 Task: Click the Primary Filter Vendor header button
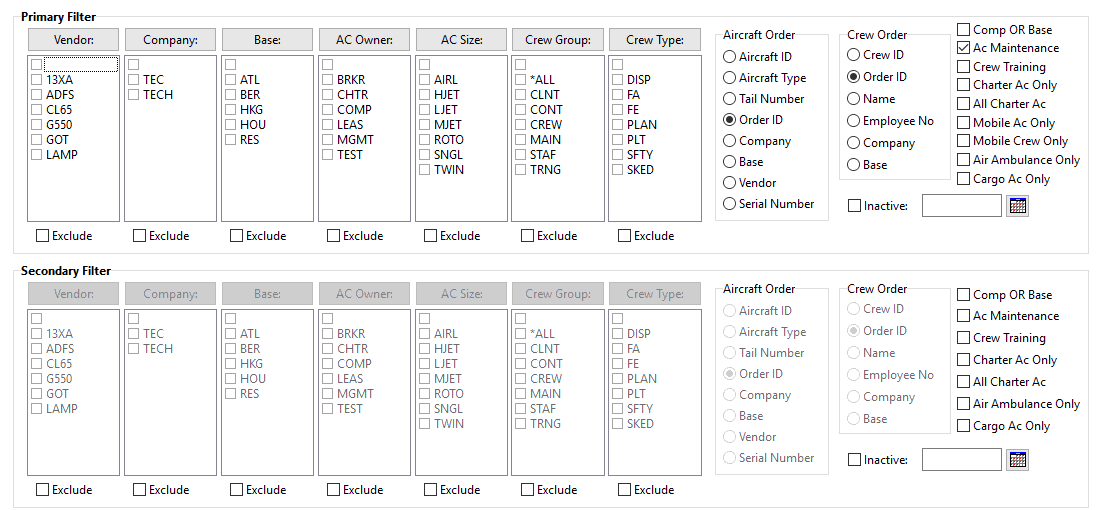click(x=73, y=40)
